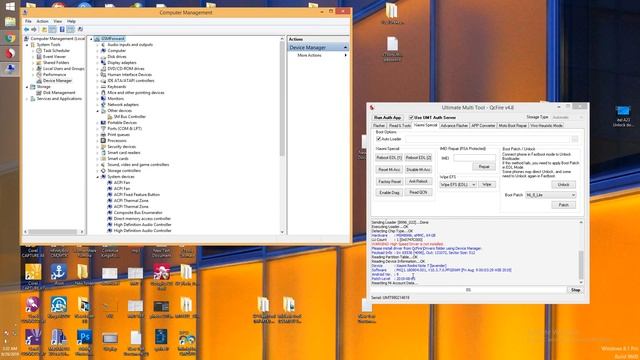The image size is (640, 360).
Task: Select Local Users and Groups node
Action: pyautogui.click(x=63, y=69)
